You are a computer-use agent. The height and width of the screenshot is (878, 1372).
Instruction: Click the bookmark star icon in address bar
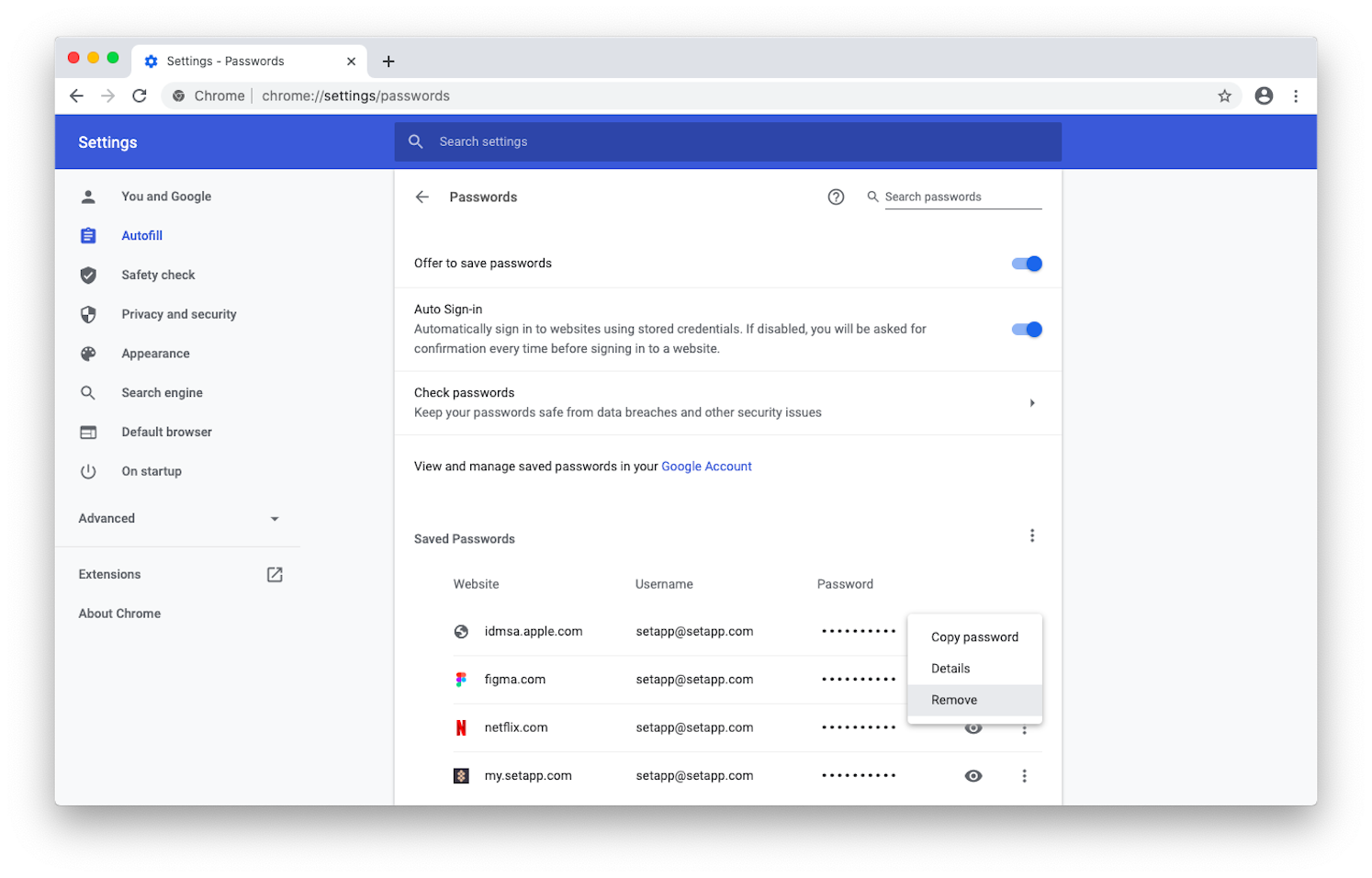[x=1224, y=96]
